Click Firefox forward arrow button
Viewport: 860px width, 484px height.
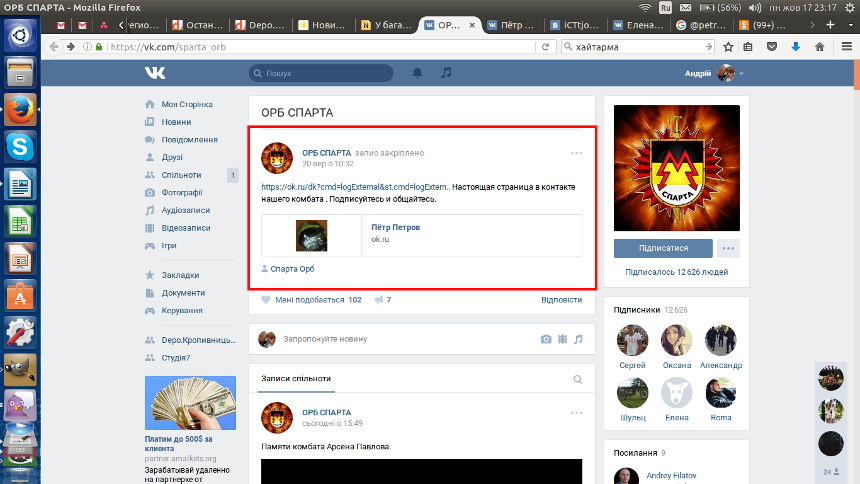pos(70,47)
